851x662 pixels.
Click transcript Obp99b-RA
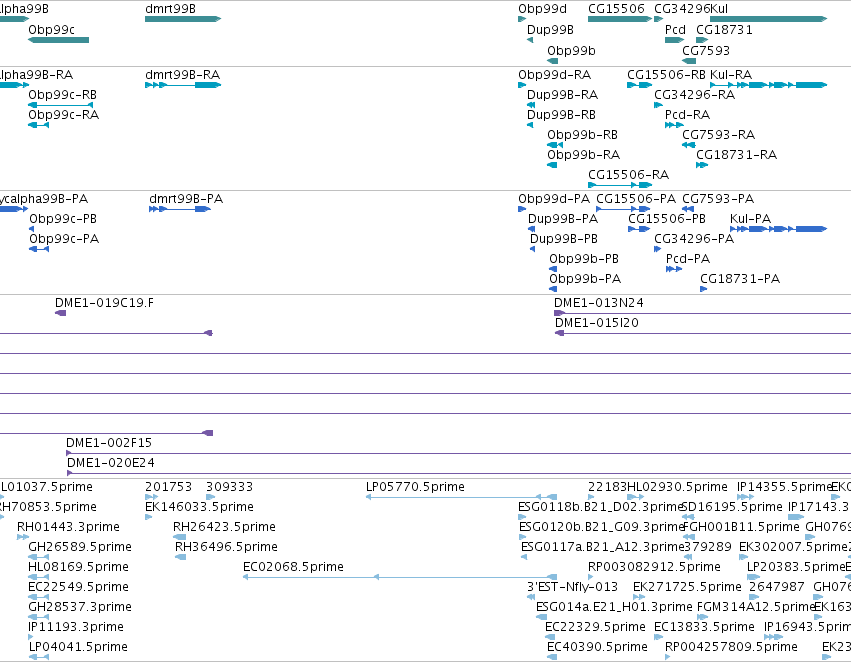tap(583, 155)
